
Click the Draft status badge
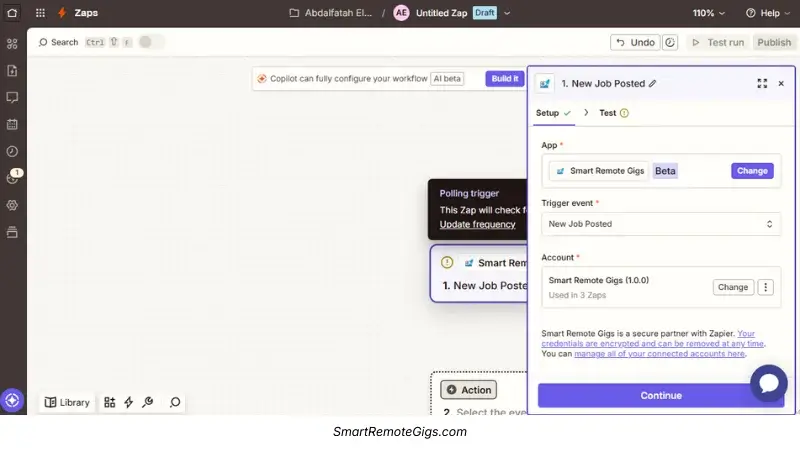(485, 13)
